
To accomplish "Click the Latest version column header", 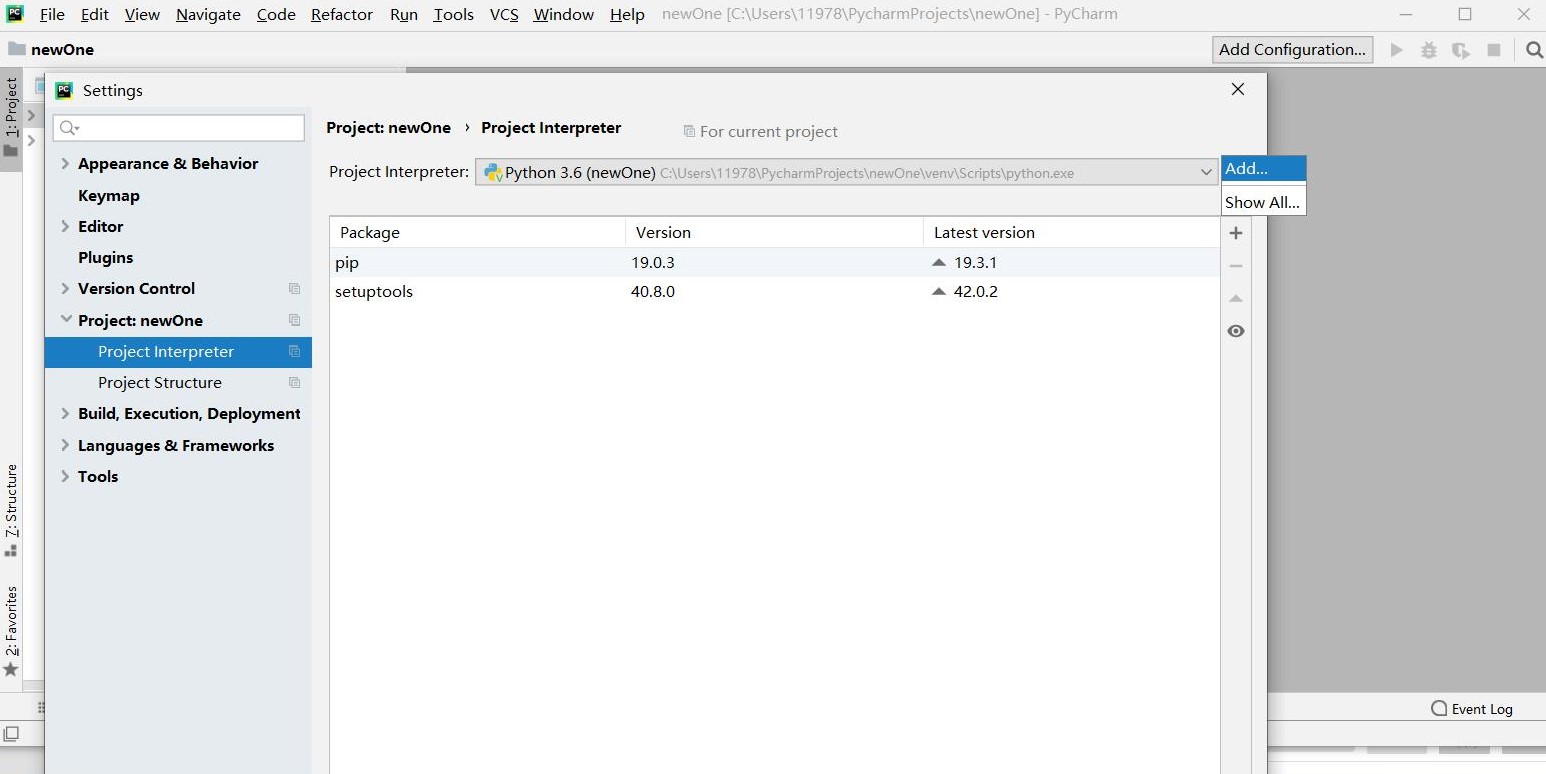I will coord(1071,233).
